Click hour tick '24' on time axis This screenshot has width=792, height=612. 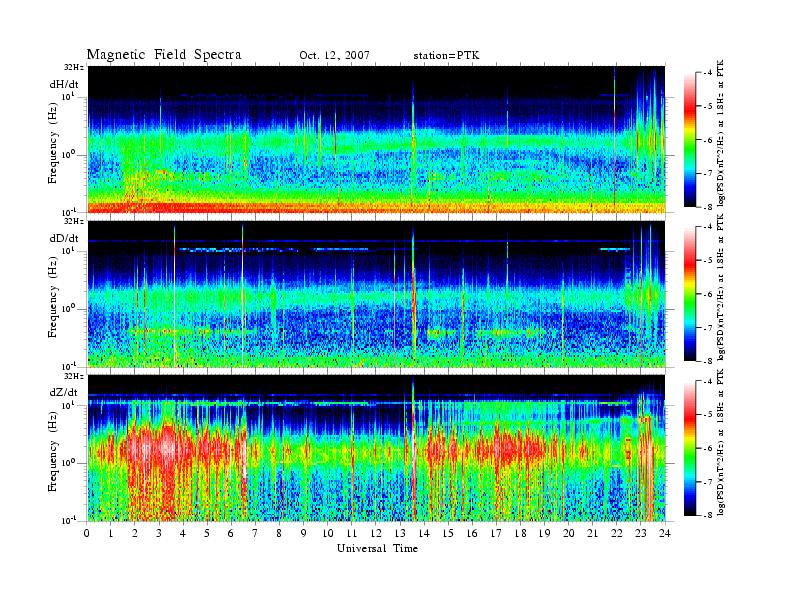(x=665, y=534)
